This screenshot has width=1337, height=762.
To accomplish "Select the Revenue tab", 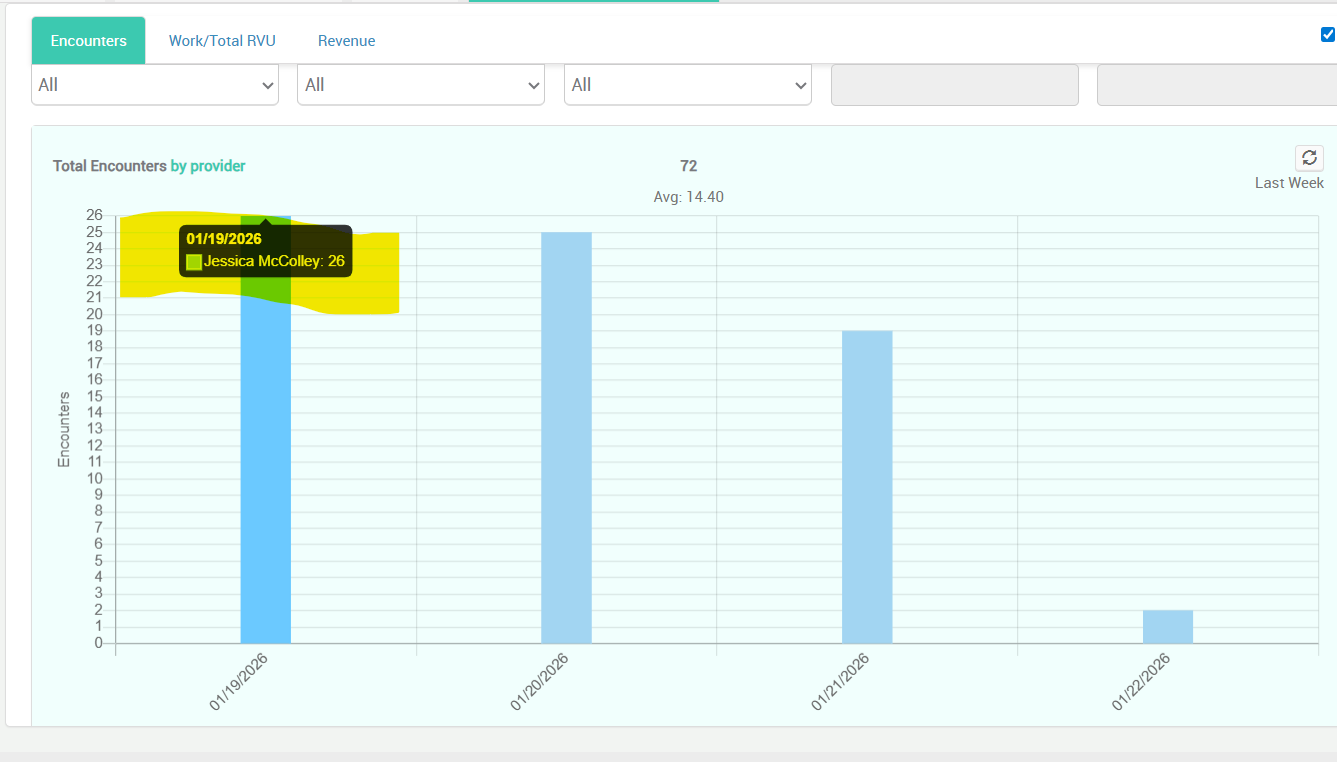I will tap(346, 41).
